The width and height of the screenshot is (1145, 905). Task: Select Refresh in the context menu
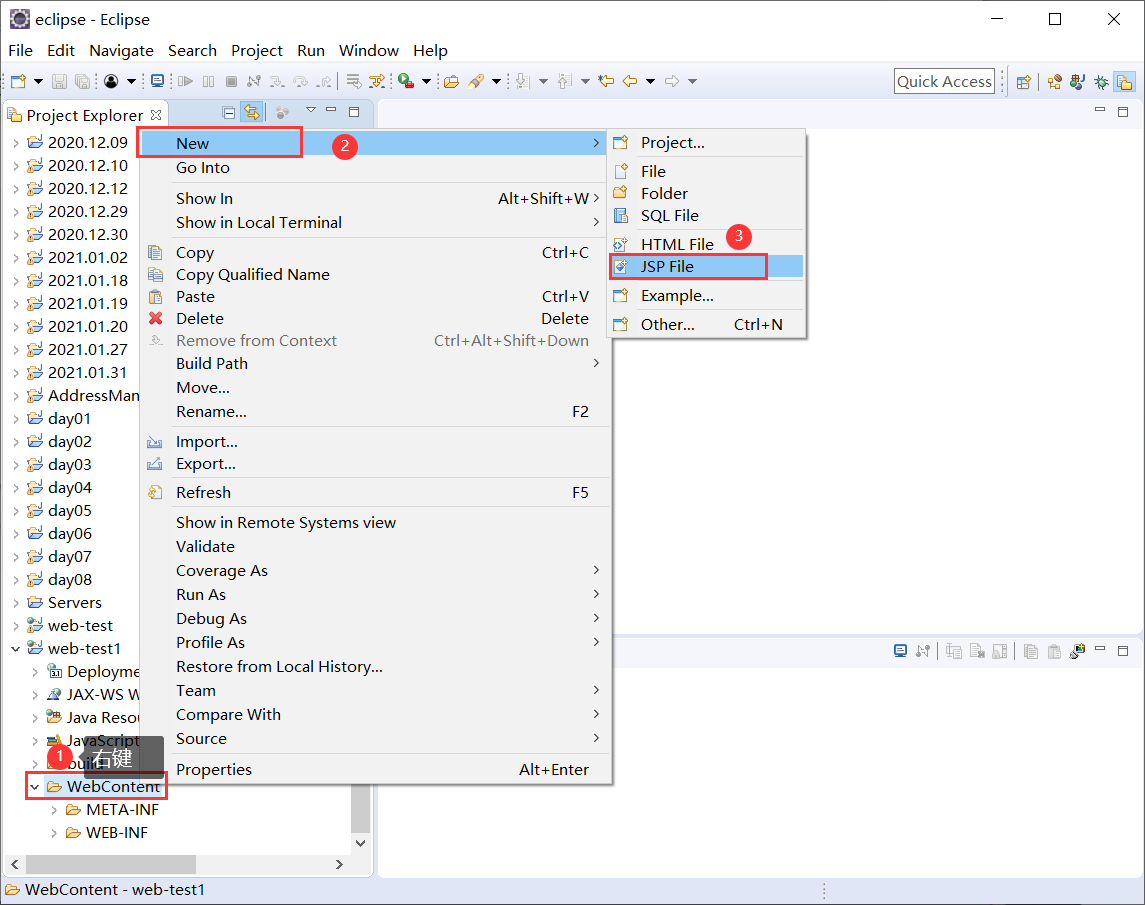coord(374,492)
